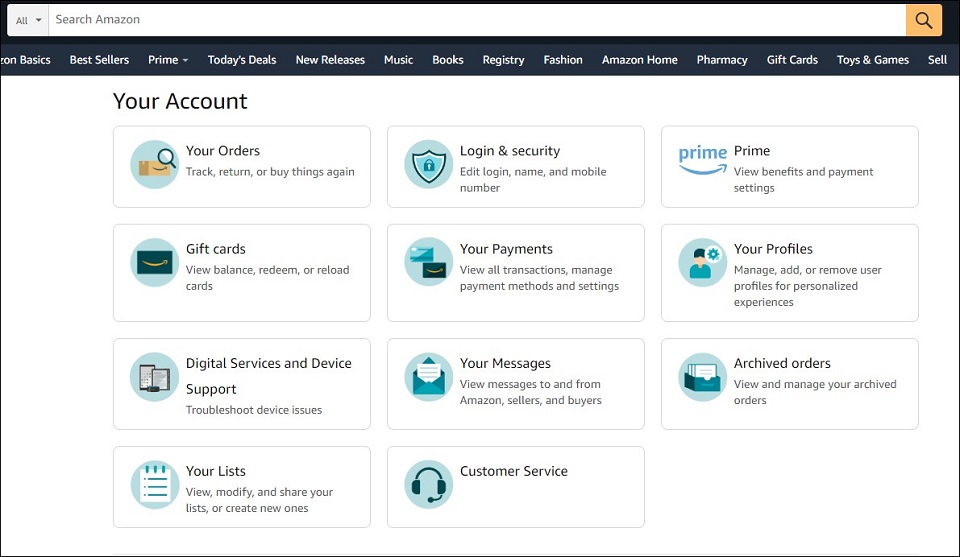Click 'View, modify, and share your lists' text
Screen dimensions: 960x557
(259, 500)
